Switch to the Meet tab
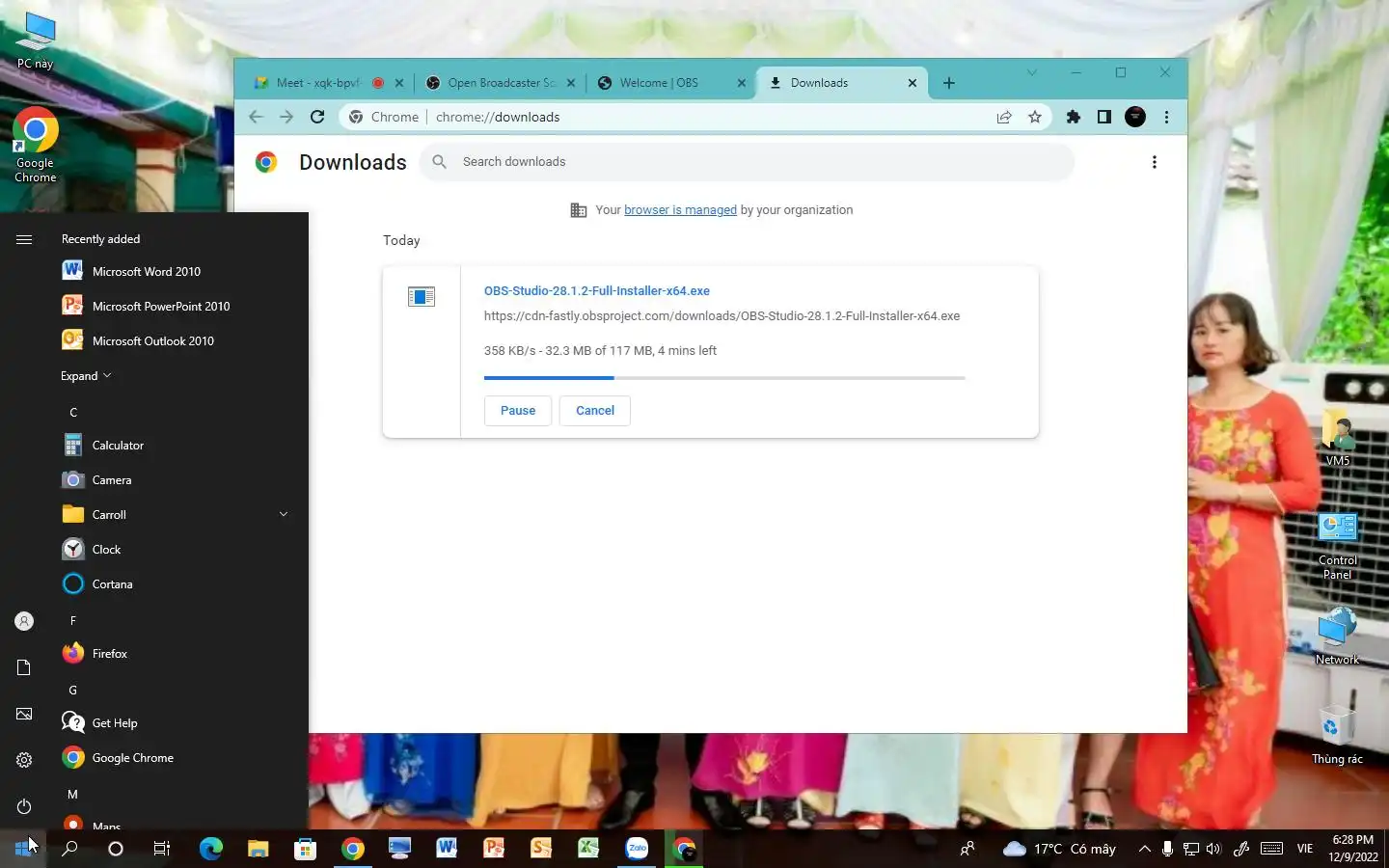 coord(318,83)
